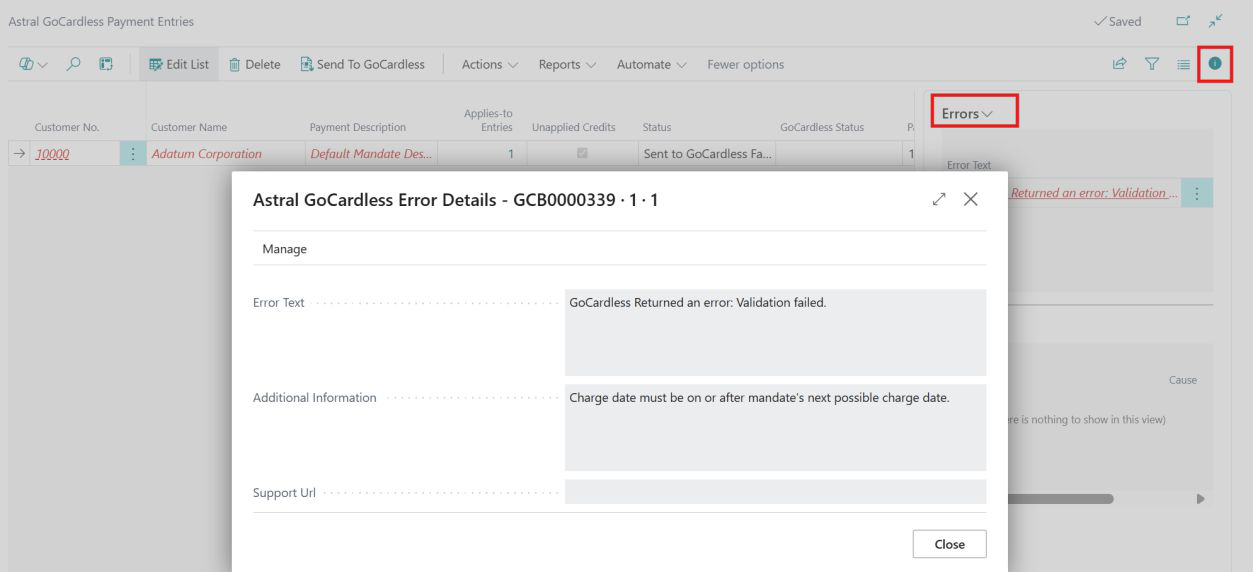This screenshot has width=1253, height=572.
Task: Click the Close button in dialog
Action: pyautogui.click(x=949, y=544)
